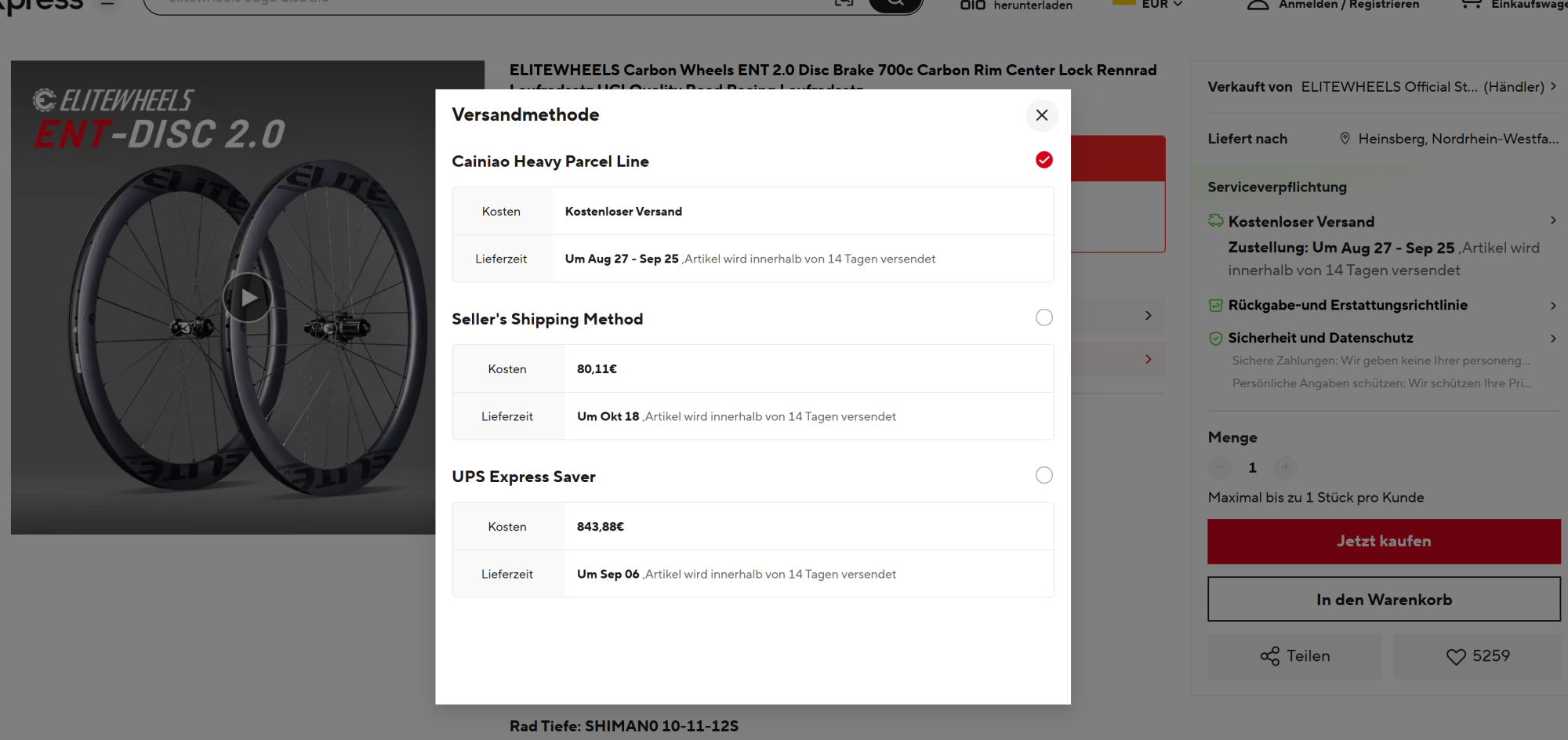Click 'Rad Tiefe: SHIMANO 10-11-12S' text
1568x740 pixels.
click(x=624, y=726)
